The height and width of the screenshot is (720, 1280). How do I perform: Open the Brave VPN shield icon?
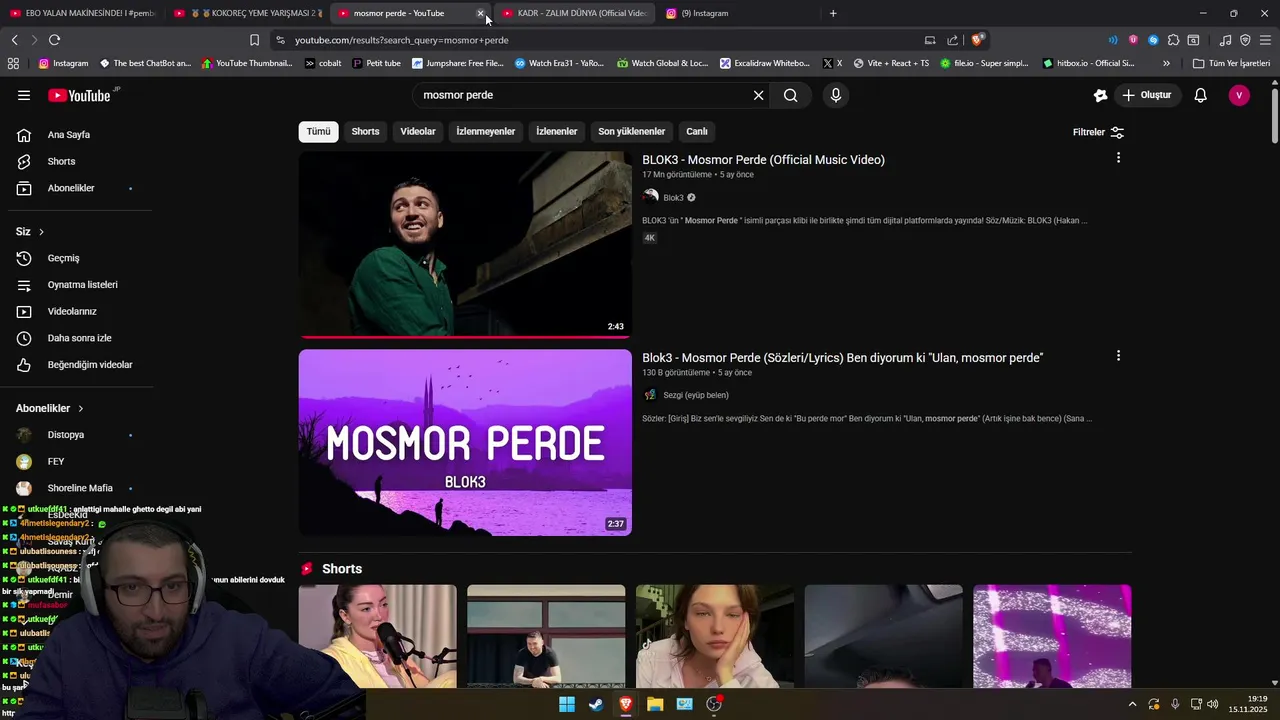(1245, 40)
